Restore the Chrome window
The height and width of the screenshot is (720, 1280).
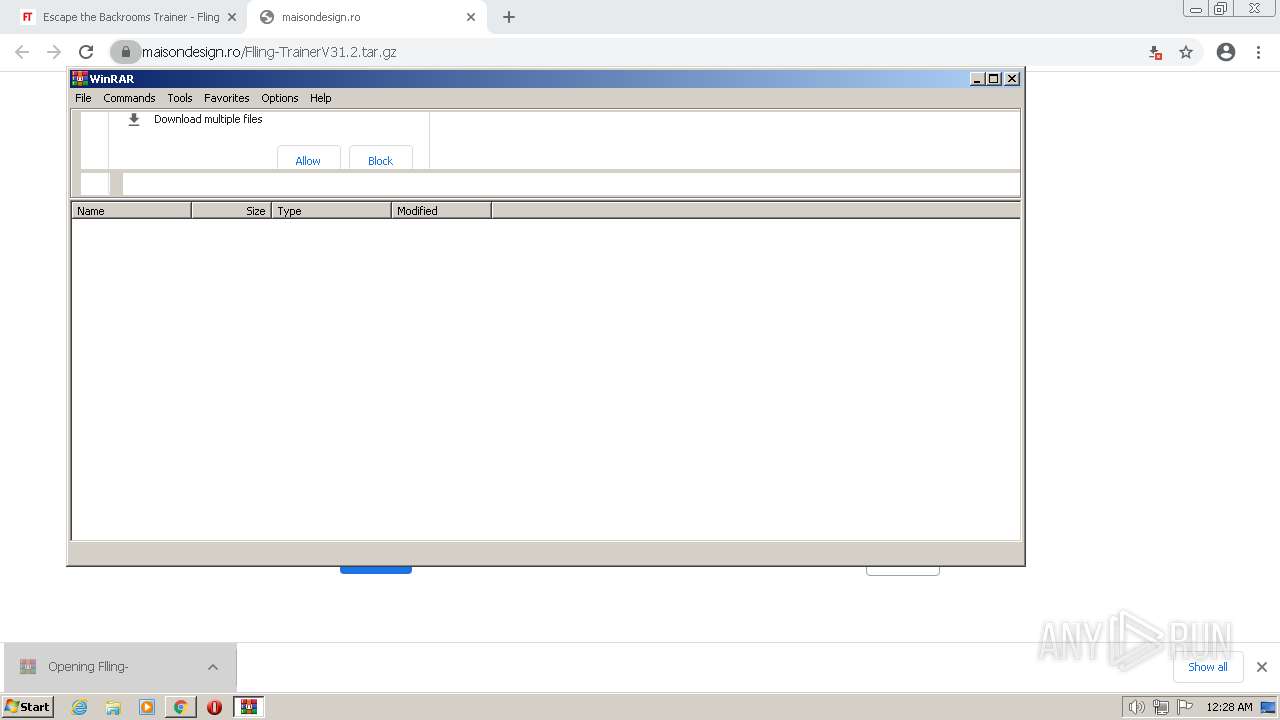pyautogui.click(x=1221, y=9)
